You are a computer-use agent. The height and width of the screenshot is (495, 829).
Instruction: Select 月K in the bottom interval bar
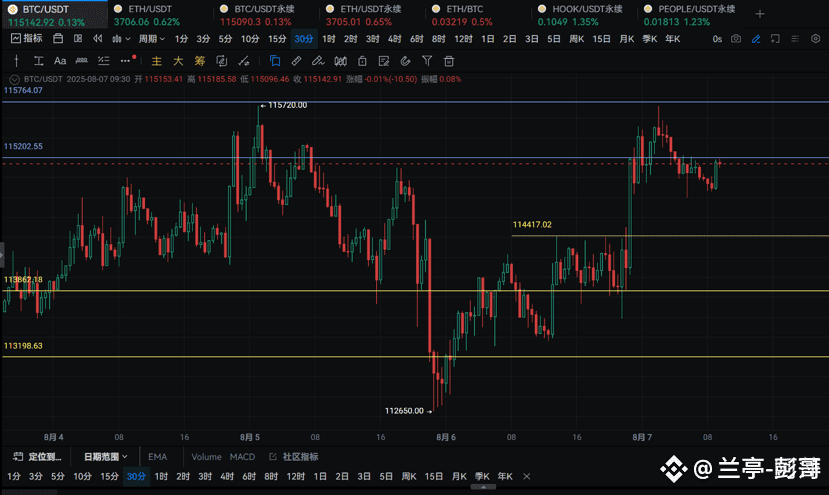(x=459, y=476)
